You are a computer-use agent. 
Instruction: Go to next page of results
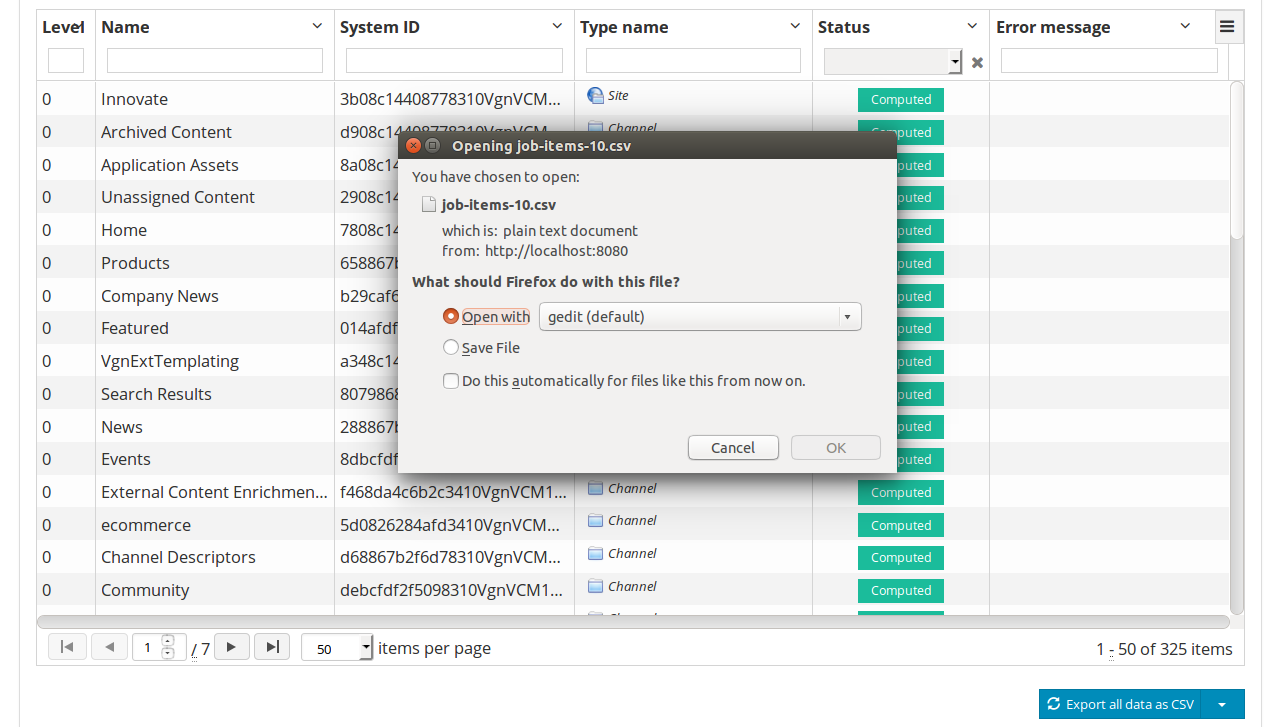click(x=231, y=647)
